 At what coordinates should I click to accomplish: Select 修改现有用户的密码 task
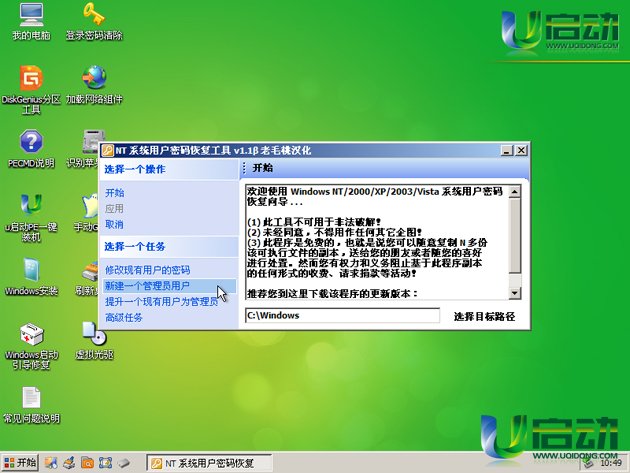pyautogui.click(x=147, y=271)
